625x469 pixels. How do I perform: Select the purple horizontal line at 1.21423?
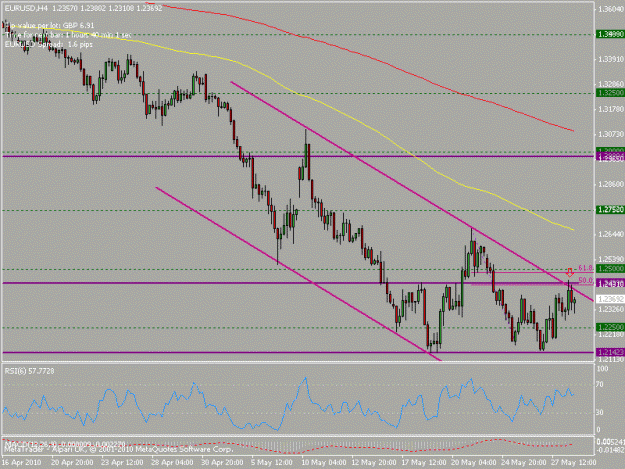pos(299,353)
